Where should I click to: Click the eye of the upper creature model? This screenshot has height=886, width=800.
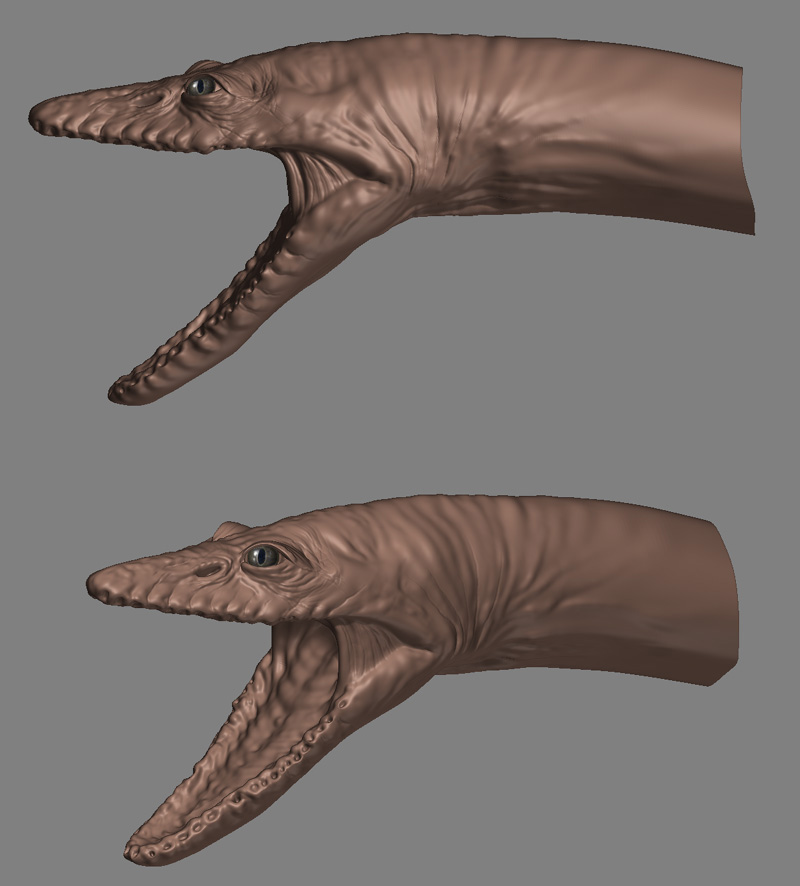tap(202, 85)
